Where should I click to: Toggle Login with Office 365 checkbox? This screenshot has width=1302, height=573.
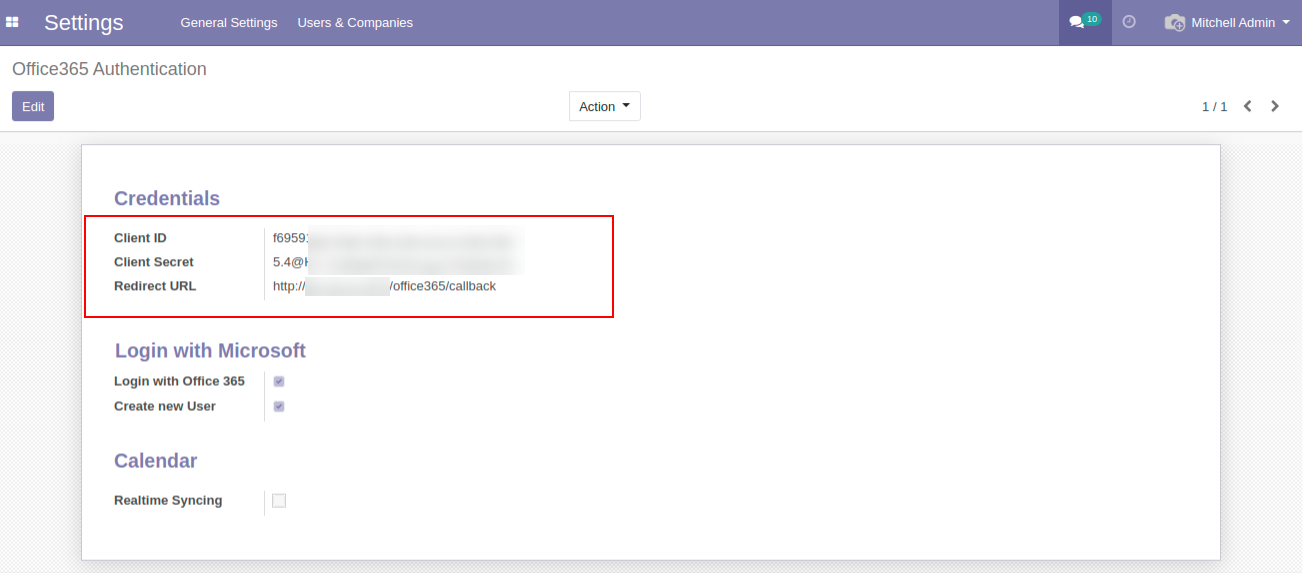click(x=279, y=381)
